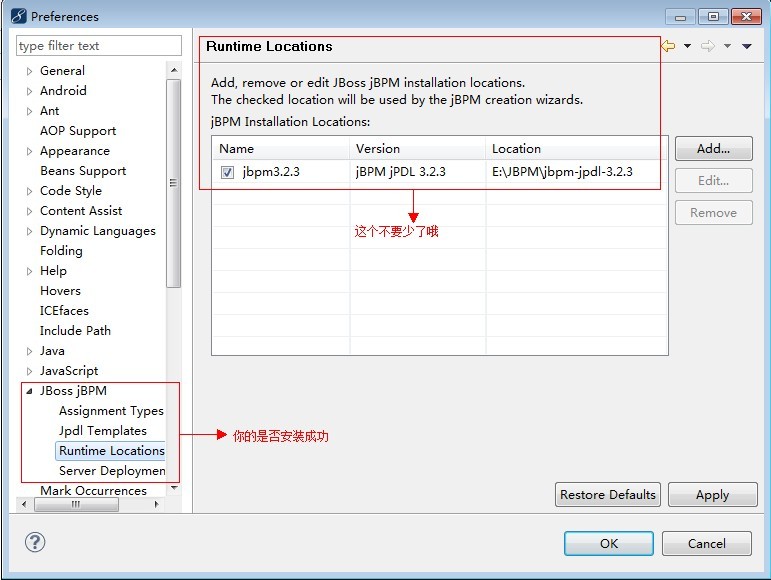
Task: Select the jbpm3.2.3 name cell
Action: click(271, 172)
